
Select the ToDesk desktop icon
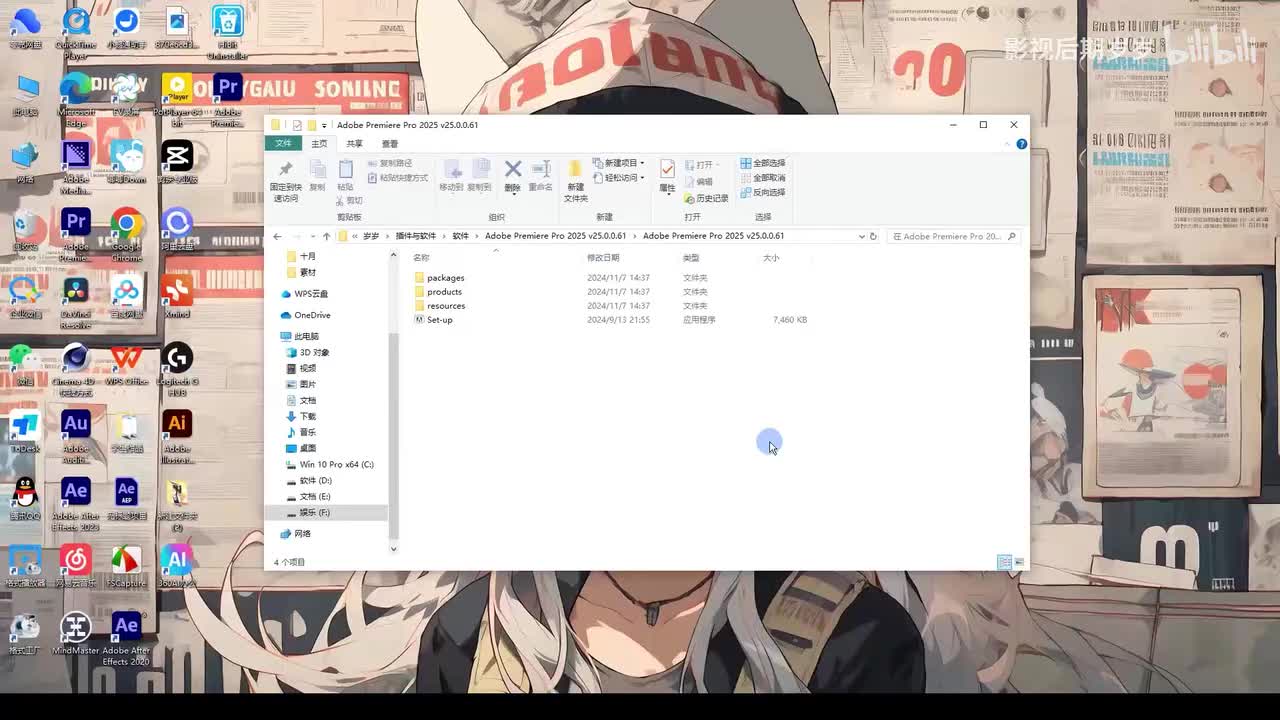(x=25, y=432)
